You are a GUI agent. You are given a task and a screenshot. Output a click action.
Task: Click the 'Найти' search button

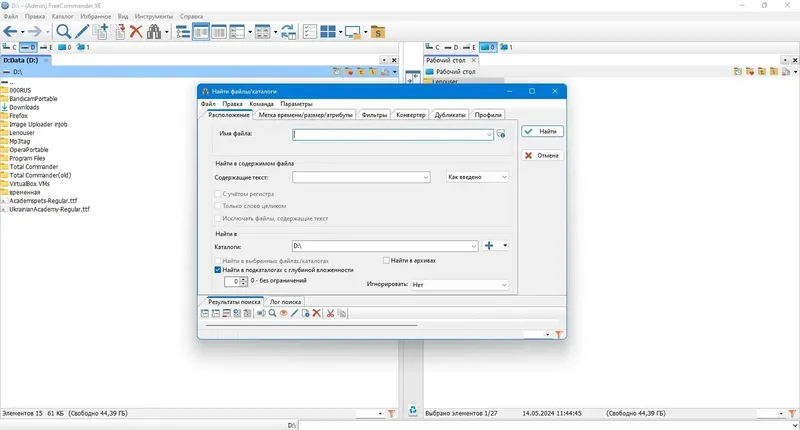pos(542,131)
